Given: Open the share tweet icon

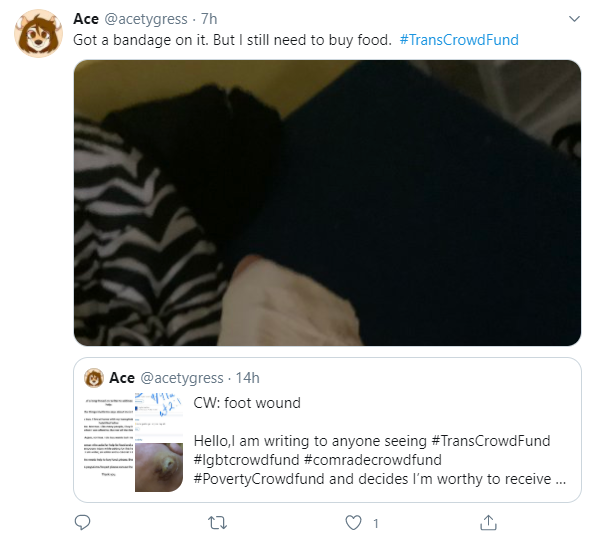Looking at the screenshot, I should (x=488, y=523).
